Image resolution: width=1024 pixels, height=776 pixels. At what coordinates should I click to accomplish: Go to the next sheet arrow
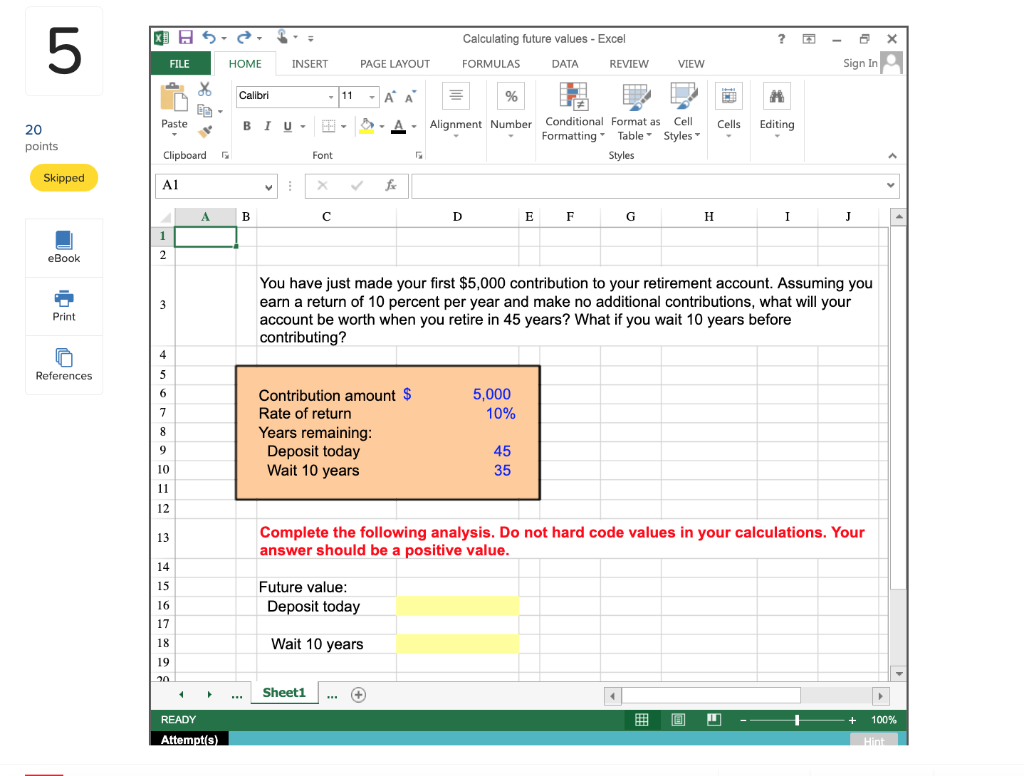pyautogui.click(x=210, y=694)
